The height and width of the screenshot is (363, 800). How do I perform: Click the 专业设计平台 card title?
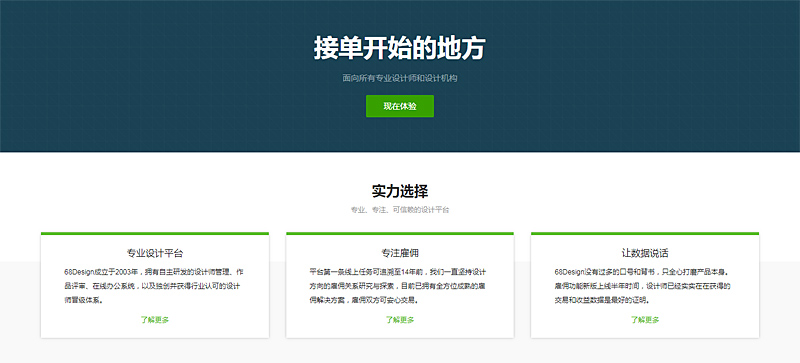coord(155,253)
